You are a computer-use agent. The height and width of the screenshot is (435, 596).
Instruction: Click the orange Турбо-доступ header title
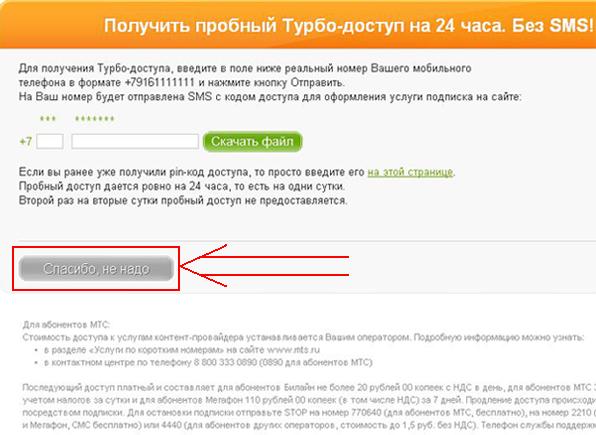(x=348, y=26)
